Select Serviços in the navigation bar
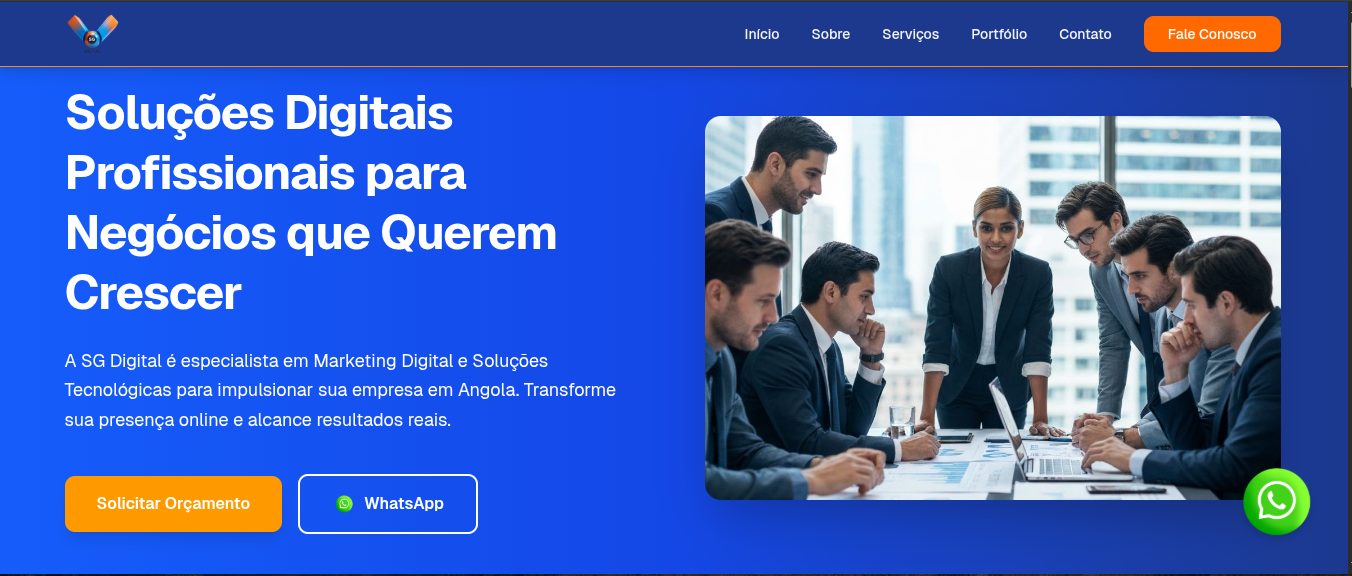 (x=911, y=34)
